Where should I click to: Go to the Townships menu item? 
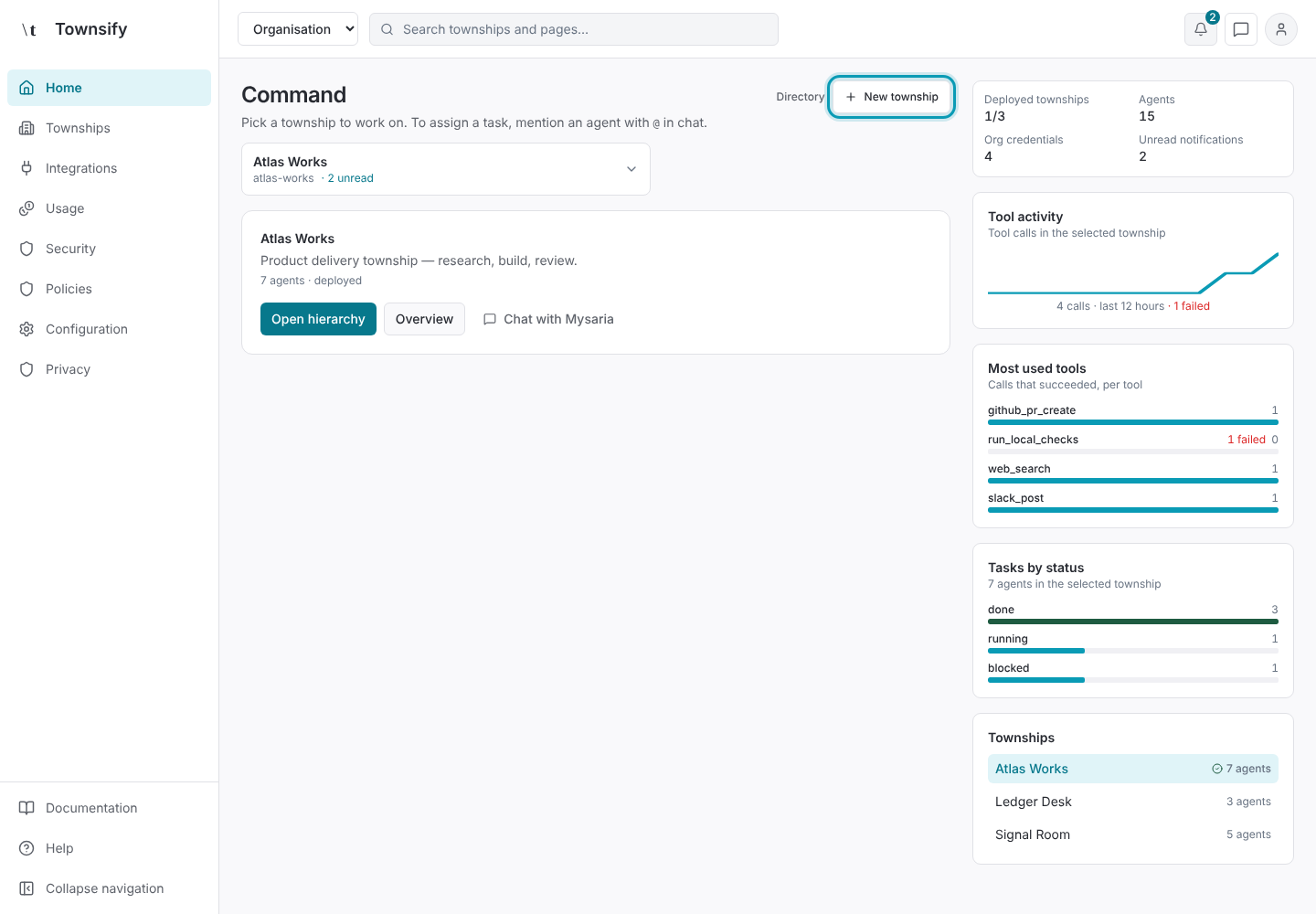coord(109,128)
